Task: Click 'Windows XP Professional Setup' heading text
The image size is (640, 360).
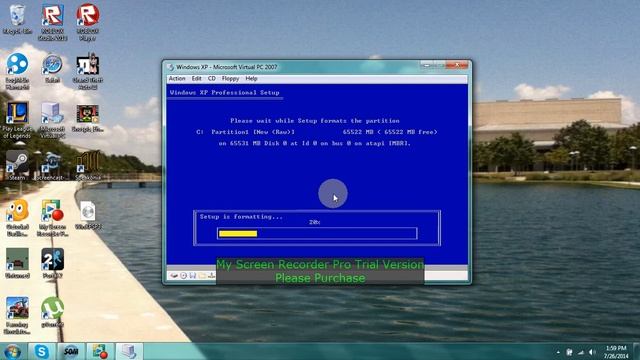Action: click(224, 93)
